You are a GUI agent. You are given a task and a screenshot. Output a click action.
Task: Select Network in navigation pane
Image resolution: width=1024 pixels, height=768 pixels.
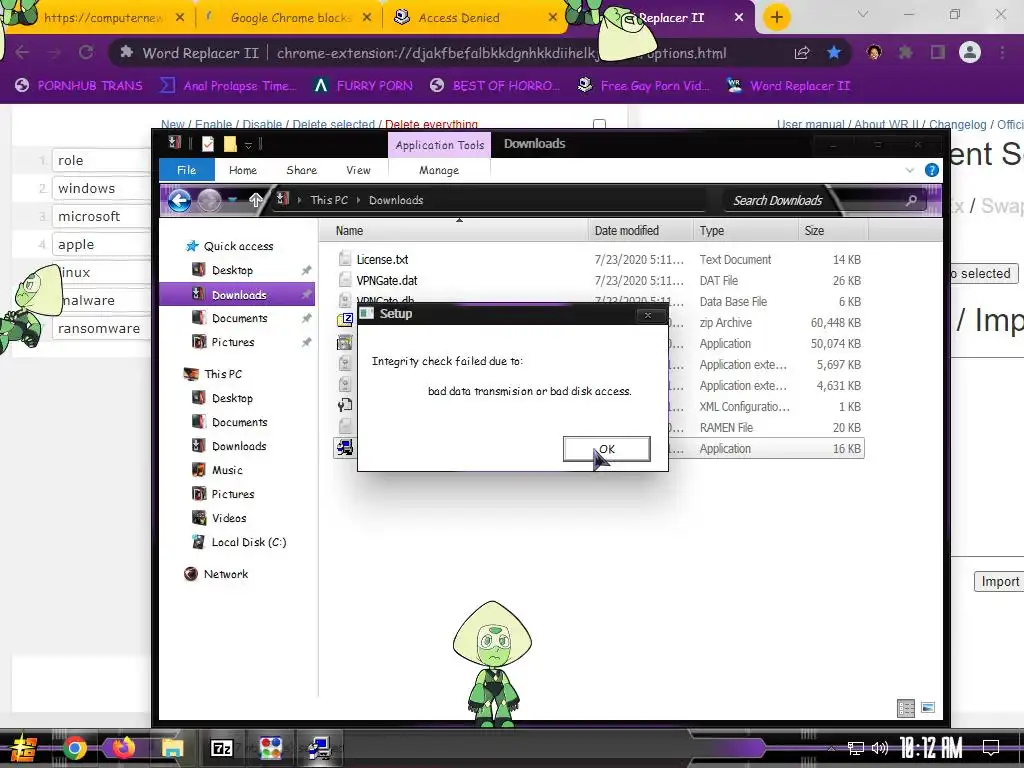(x=225, y=574)
